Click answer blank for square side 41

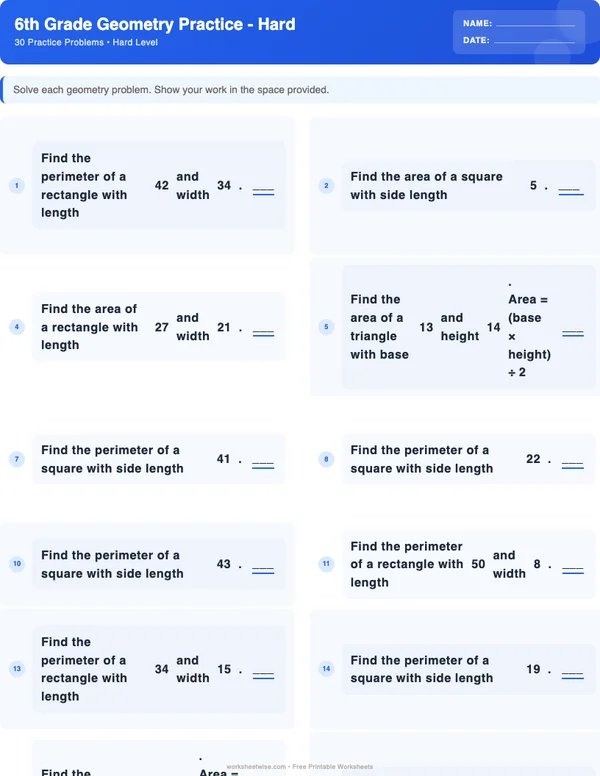point(263,464)
